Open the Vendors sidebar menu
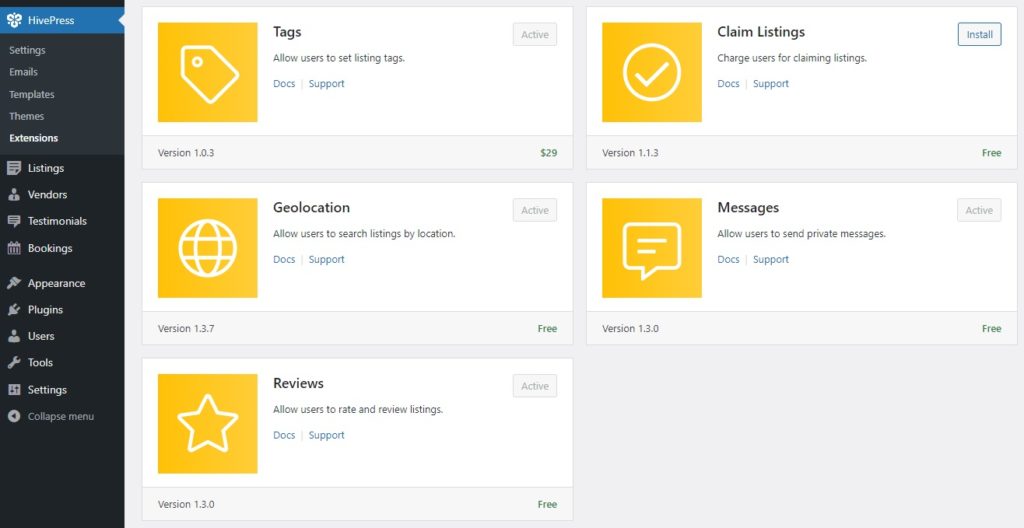 47,195
